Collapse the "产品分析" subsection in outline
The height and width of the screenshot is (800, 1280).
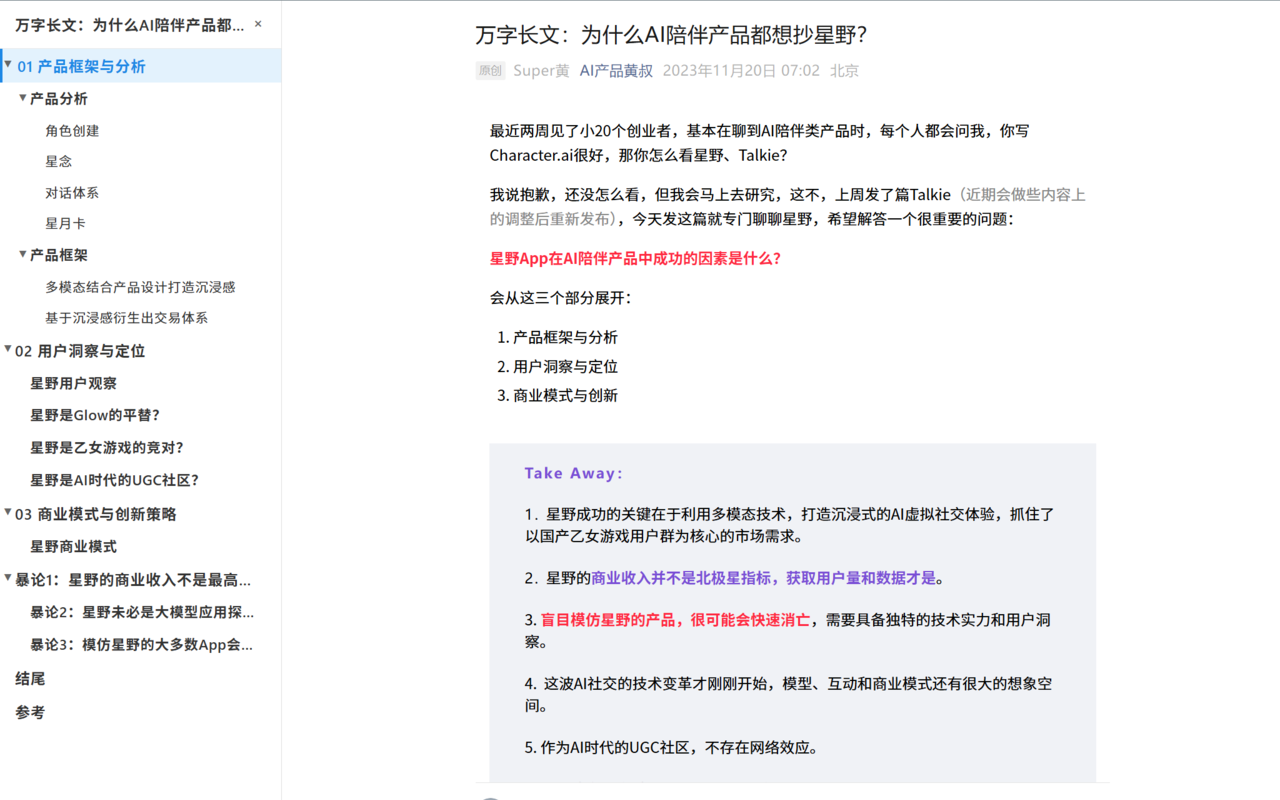pos(22,98)
